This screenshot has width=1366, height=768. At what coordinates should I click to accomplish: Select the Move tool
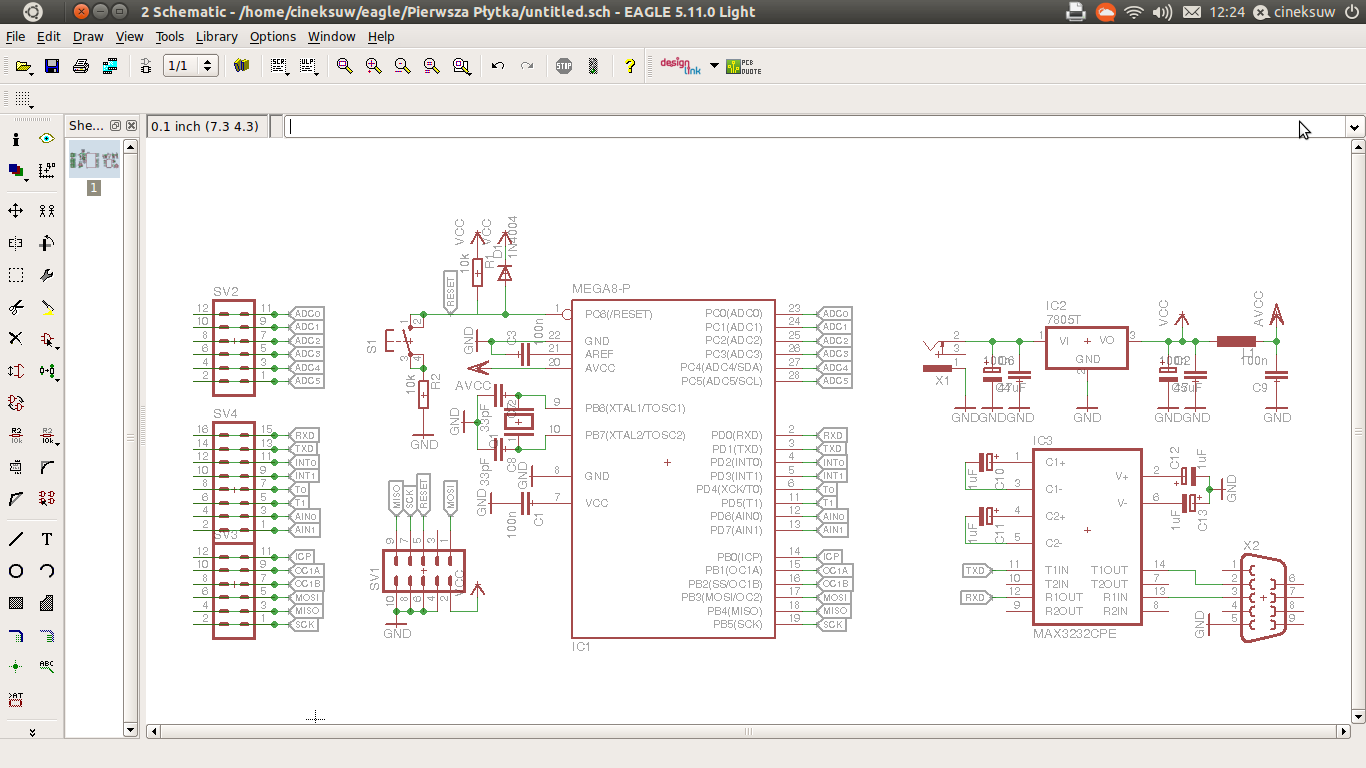16,211
